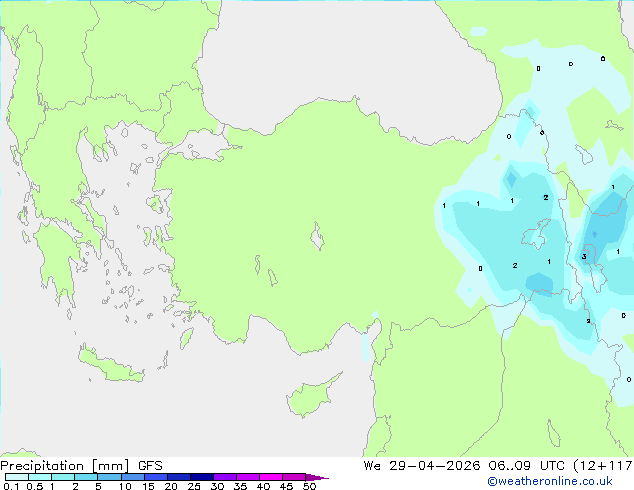The height and width of the screenshot is (490, 634).
Task: Click the 25–30 mm navy legend swatch
Action: point(202,477)
